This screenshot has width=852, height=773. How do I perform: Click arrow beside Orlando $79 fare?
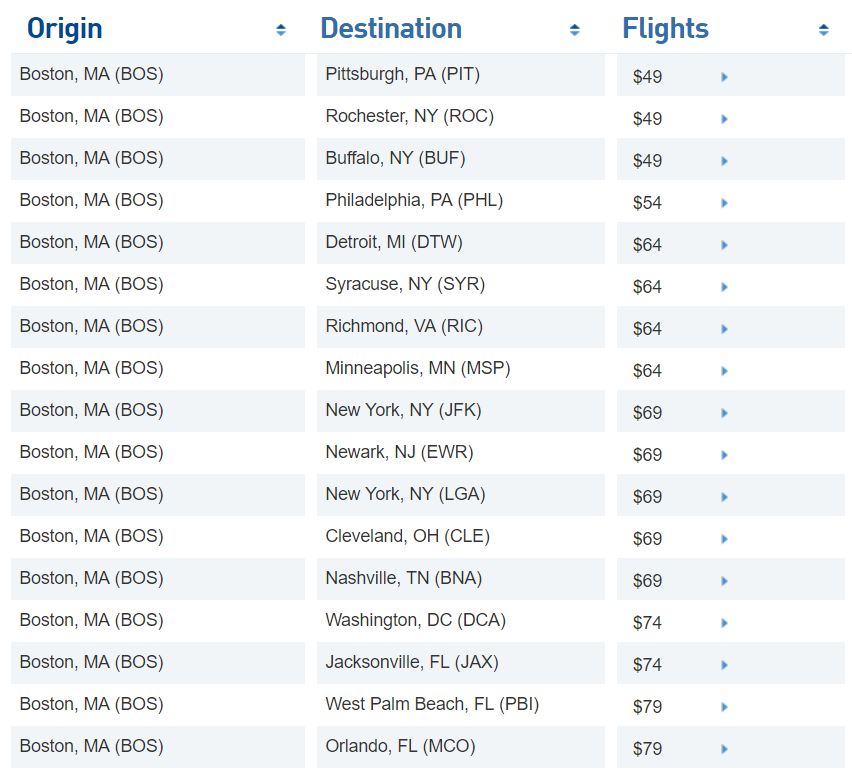coord(724,749)
